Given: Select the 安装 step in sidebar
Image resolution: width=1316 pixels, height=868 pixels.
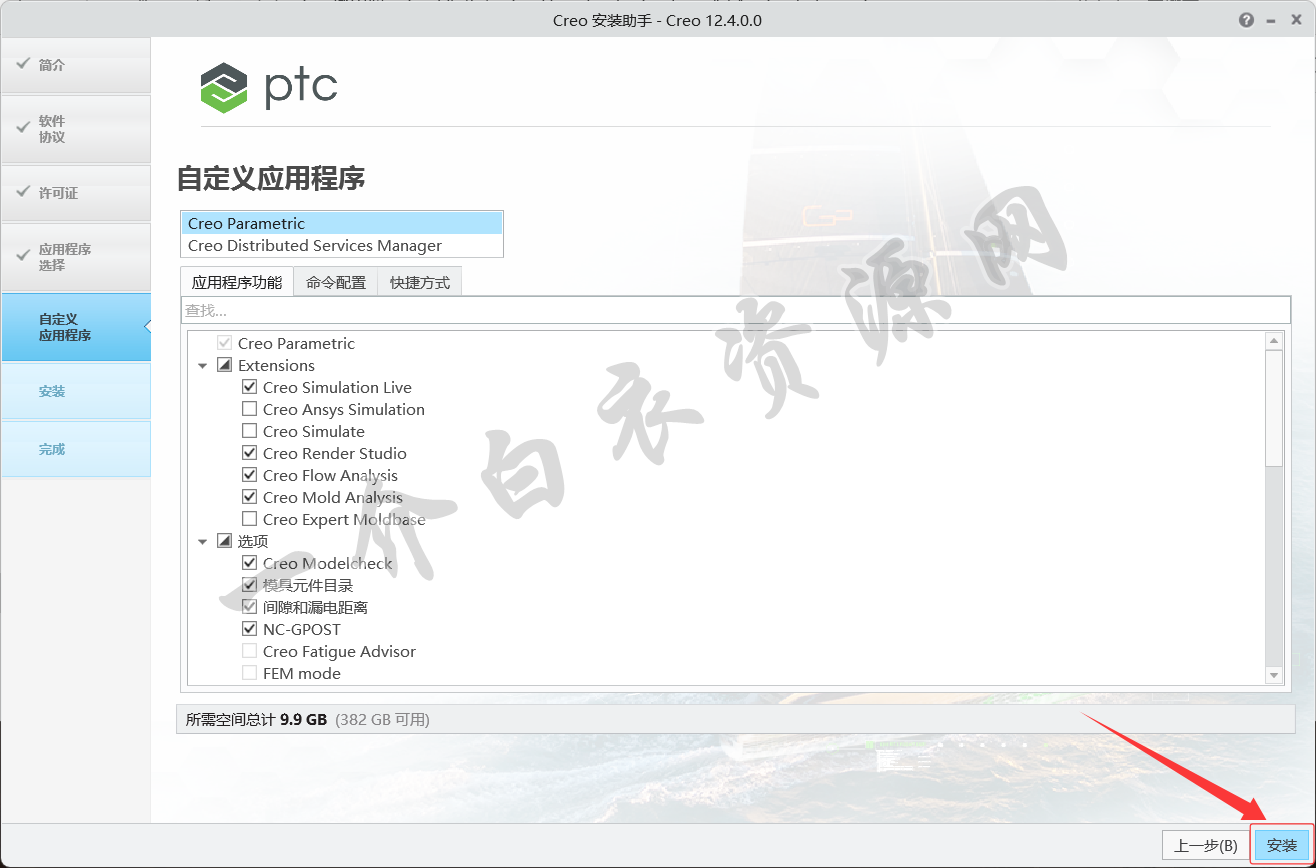Looking at the screenshot, I should (76, 391).
